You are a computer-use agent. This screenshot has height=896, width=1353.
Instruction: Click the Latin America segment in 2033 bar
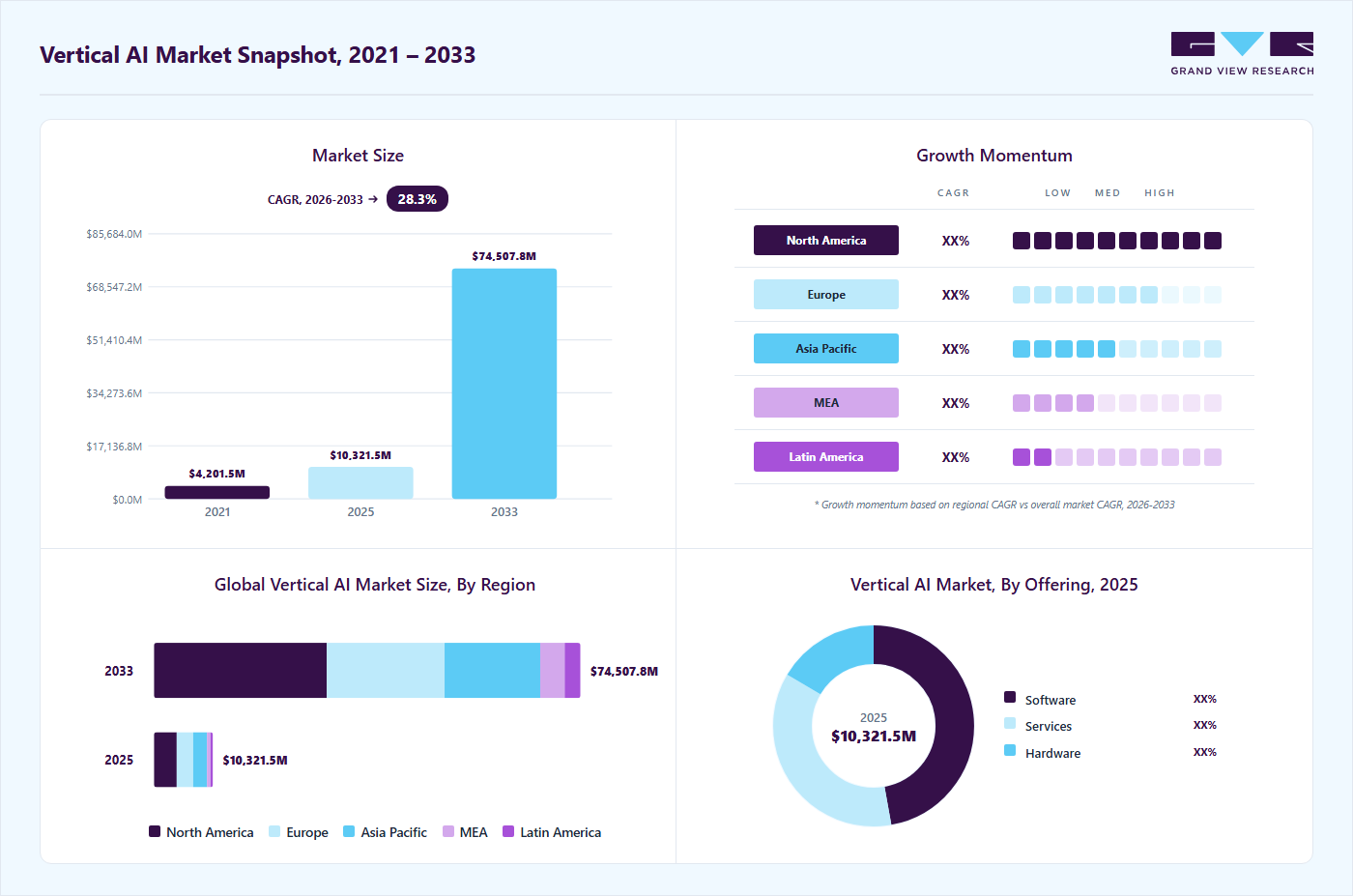(x=573, y=671)
